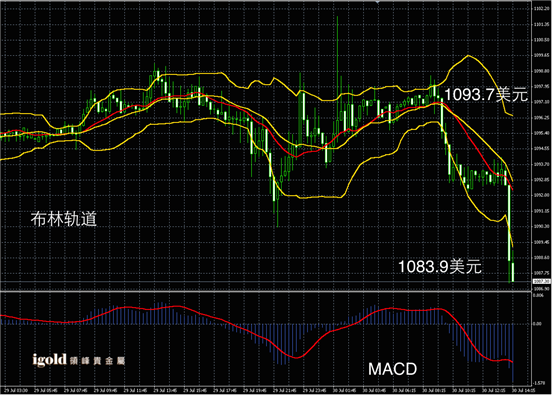Select the MACD indicator label
Screen dimensions: 552x395
click(393, 369)
